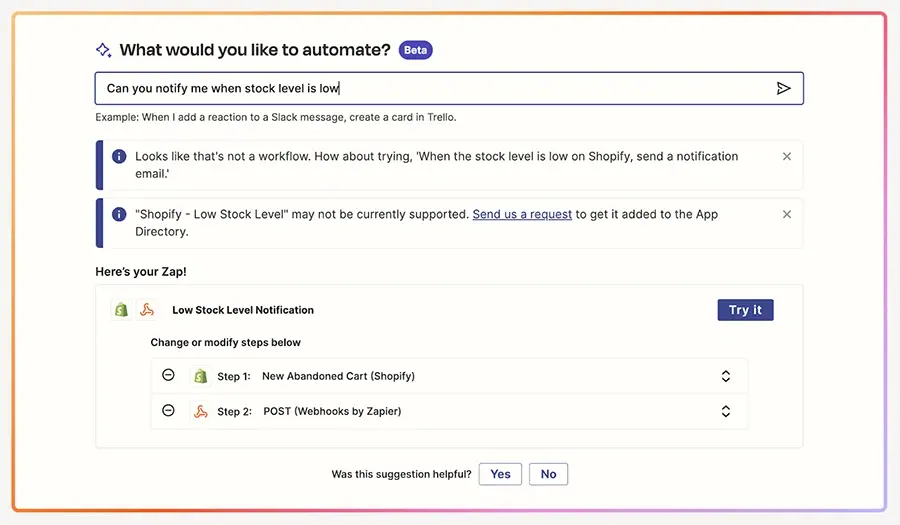Remove Step 2 with the minus icon
Image resolution: width=900 pixels, height=525 pixels.
168,410
